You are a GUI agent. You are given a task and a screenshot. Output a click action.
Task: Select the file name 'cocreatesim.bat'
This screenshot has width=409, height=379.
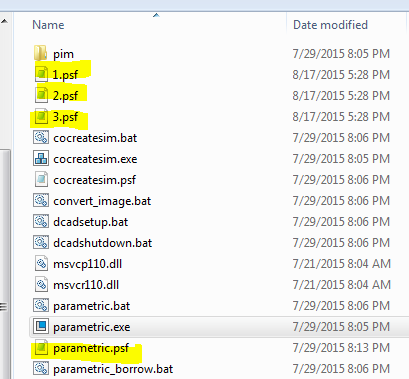(x=95, y=138)
